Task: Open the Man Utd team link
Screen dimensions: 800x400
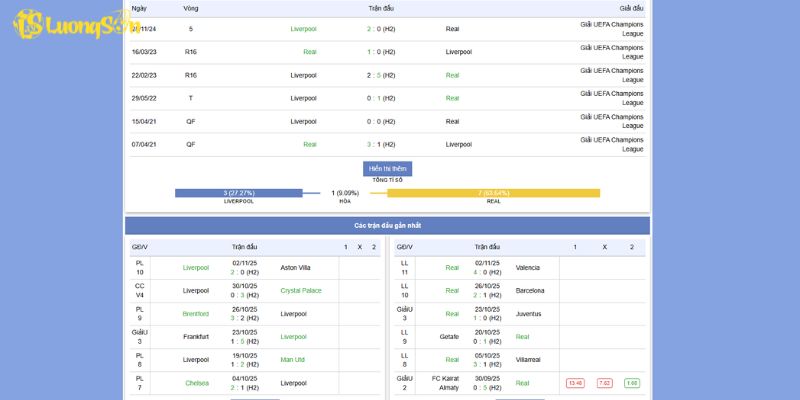Action: tap(294, 359)
